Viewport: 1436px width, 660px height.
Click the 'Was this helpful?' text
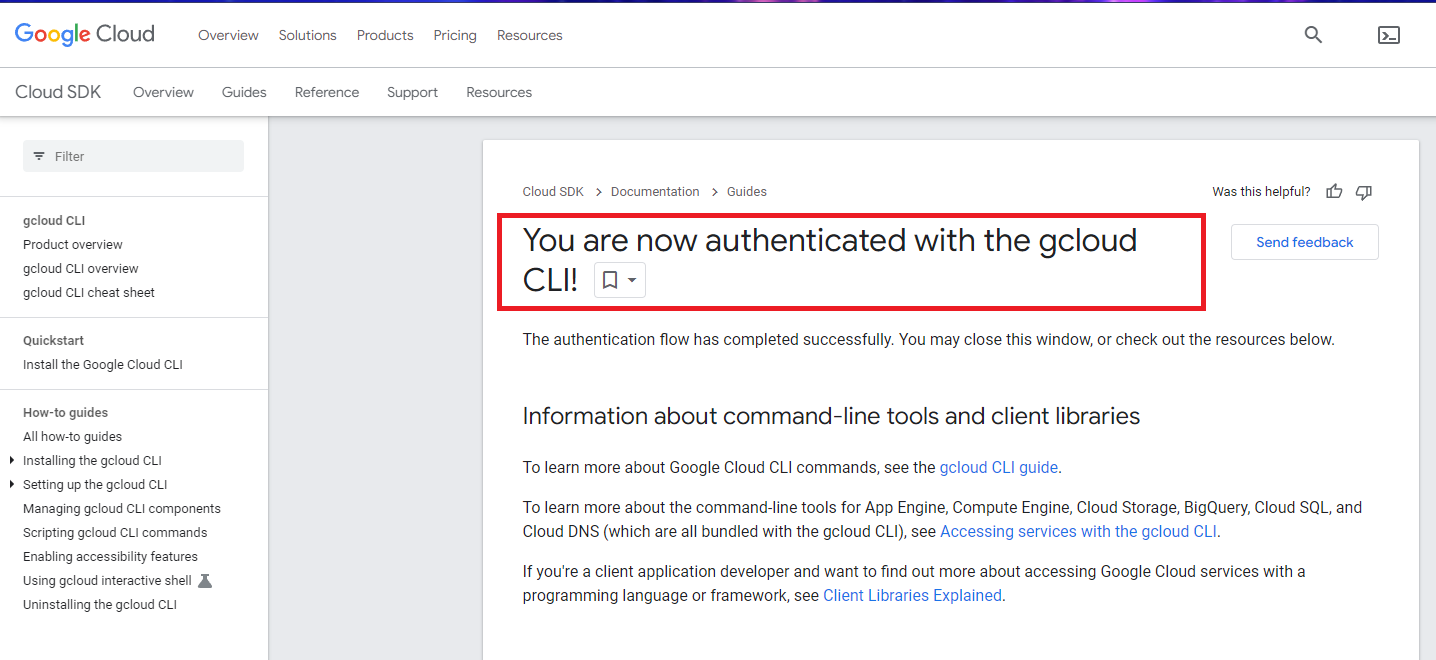[x=1261, y=192]
